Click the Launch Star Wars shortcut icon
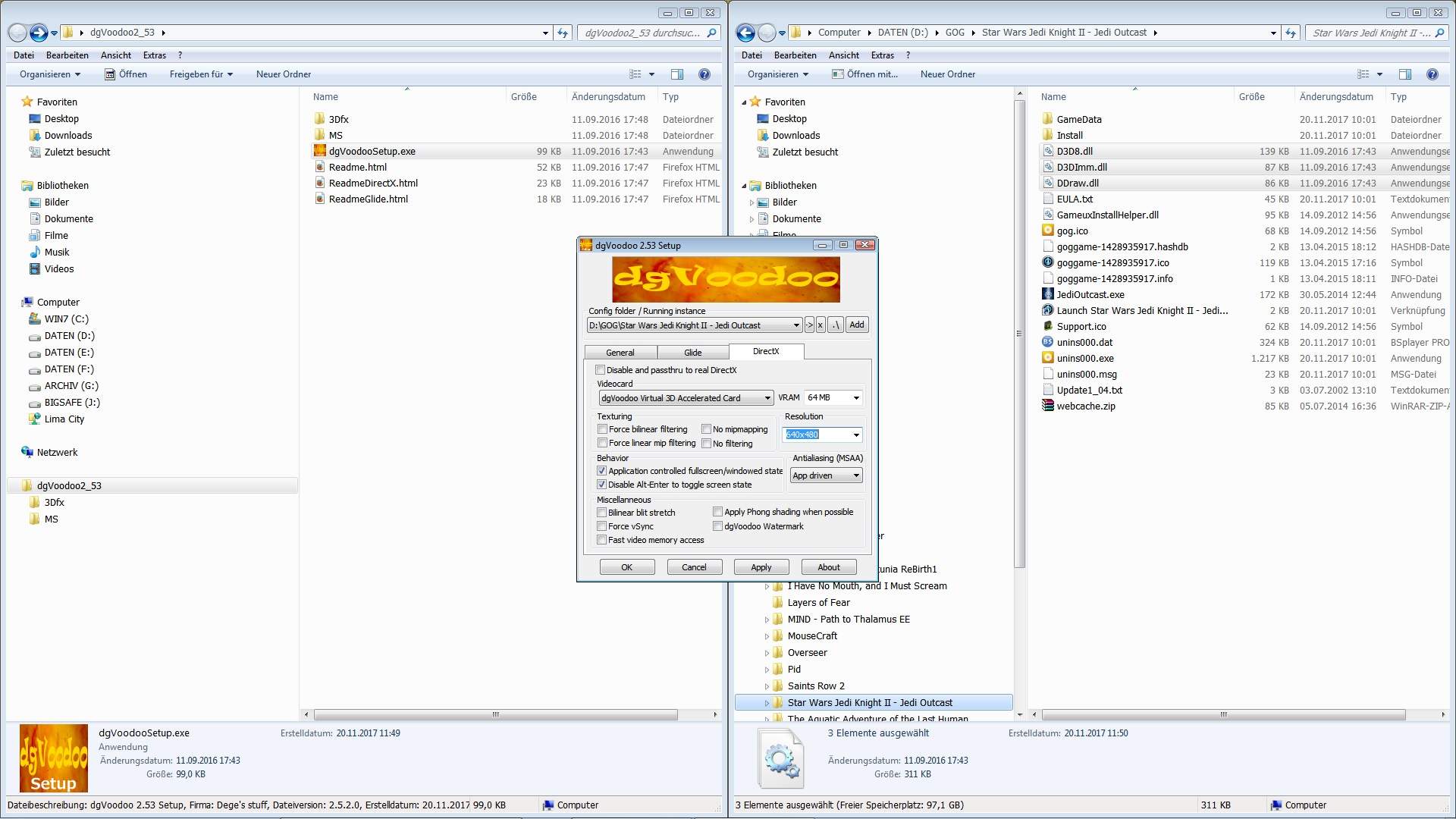Viewport: 1456px width, 819px height. (1048, 310)
